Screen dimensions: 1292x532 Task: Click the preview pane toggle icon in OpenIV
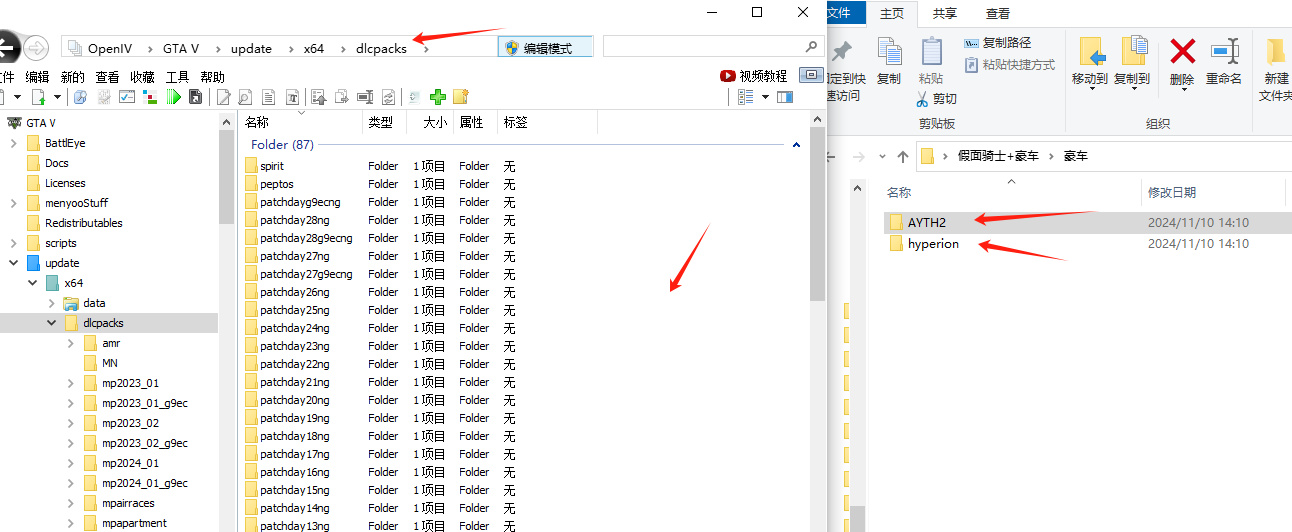tap(785, 97)
